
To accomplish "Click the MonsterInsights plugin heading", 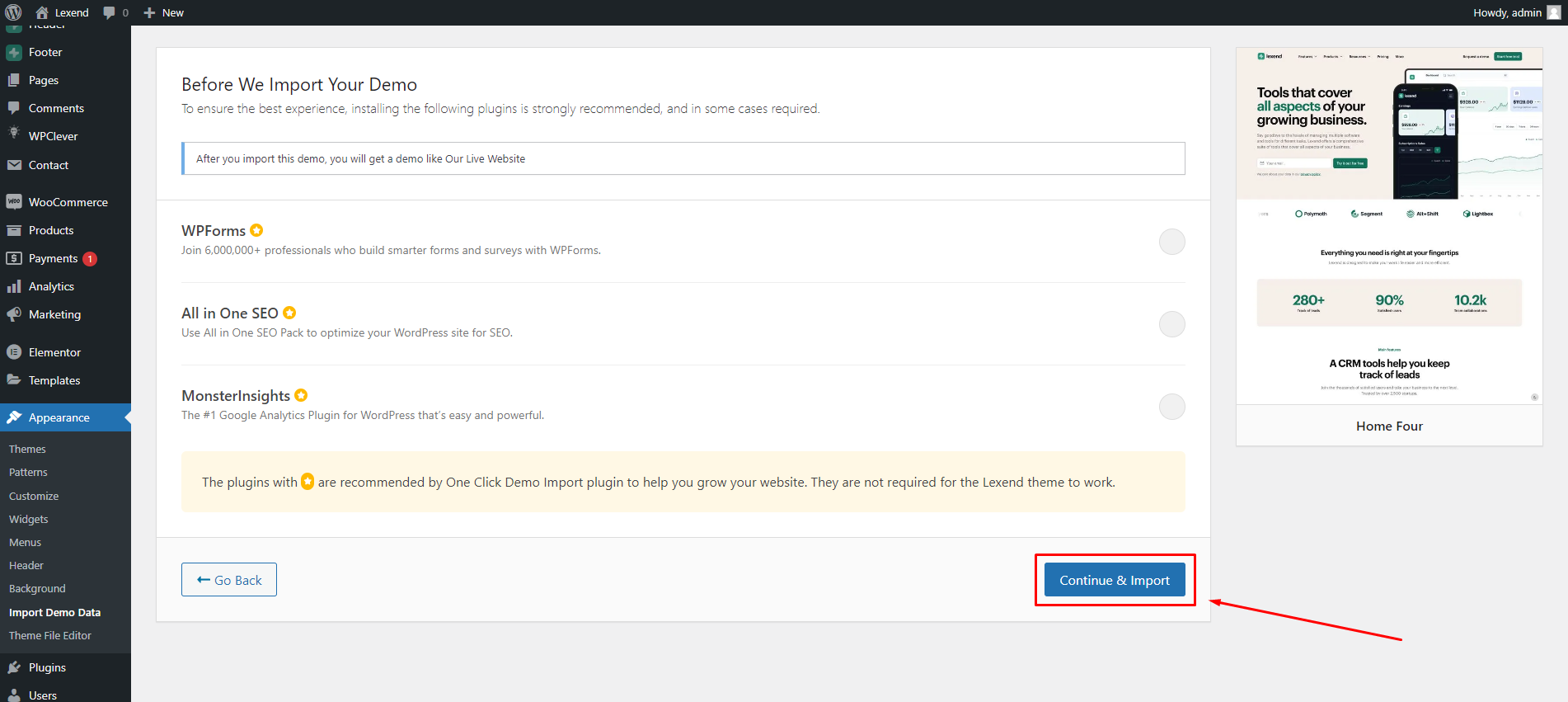I will [236, 396].
